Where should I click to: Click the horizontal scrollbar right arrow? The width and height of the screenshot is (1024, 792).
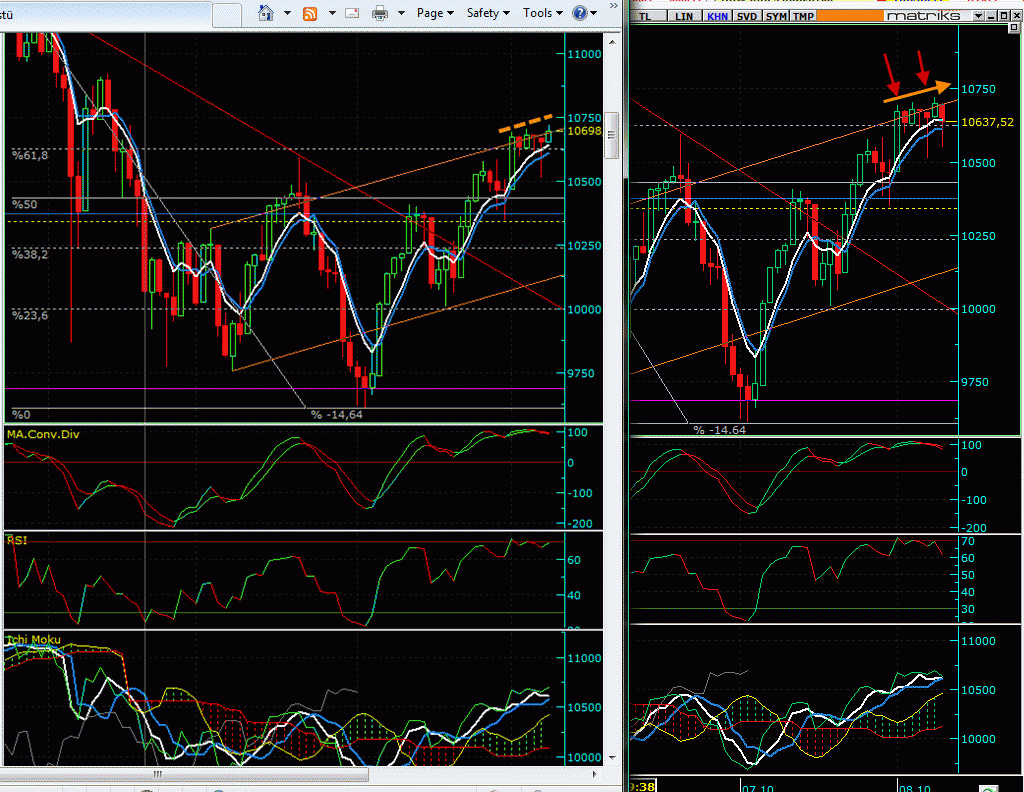594,774
